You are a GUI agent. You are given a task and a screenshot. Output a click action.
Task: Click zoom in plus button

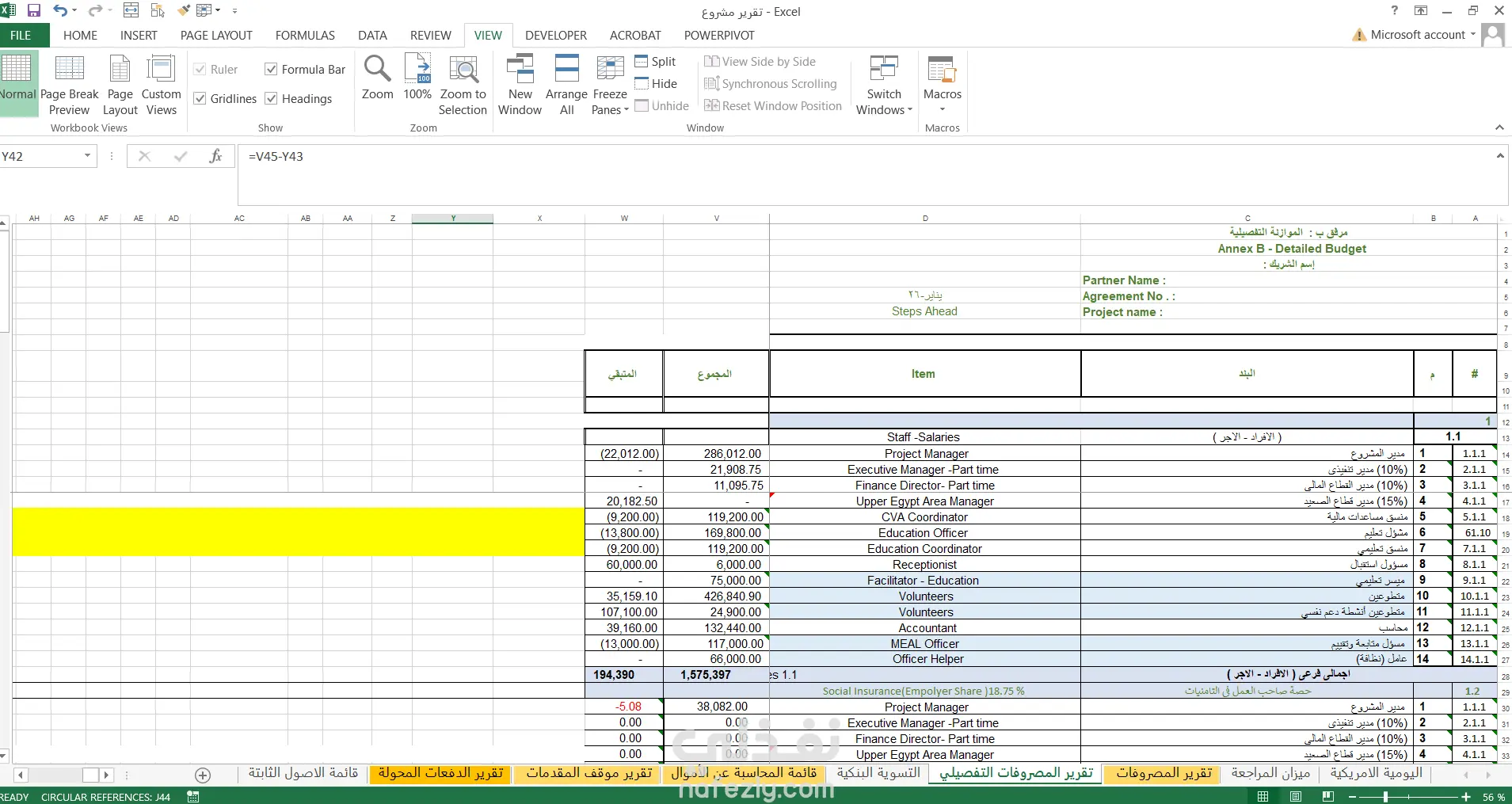(x=1466, y=797)
